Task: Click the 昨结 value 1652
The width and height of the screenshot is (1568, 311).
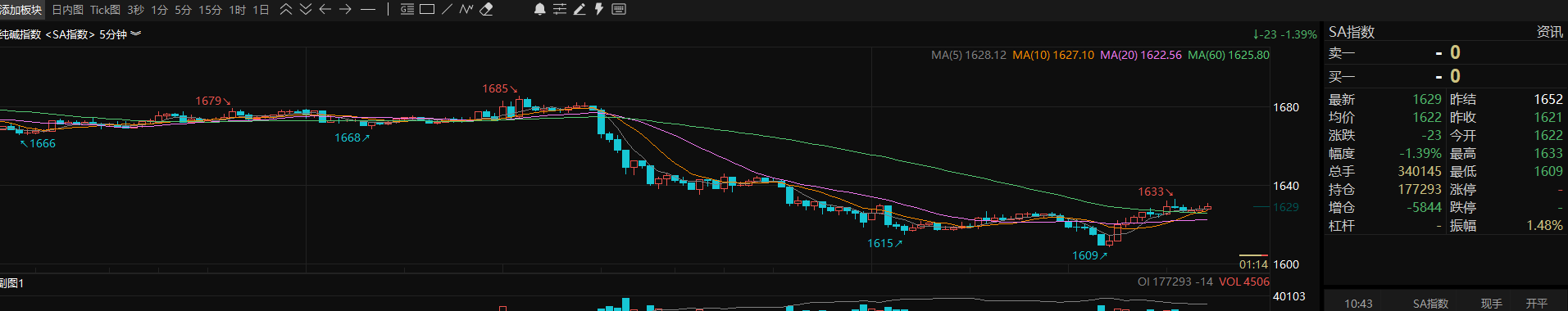Action: [x=1548, y=99]
